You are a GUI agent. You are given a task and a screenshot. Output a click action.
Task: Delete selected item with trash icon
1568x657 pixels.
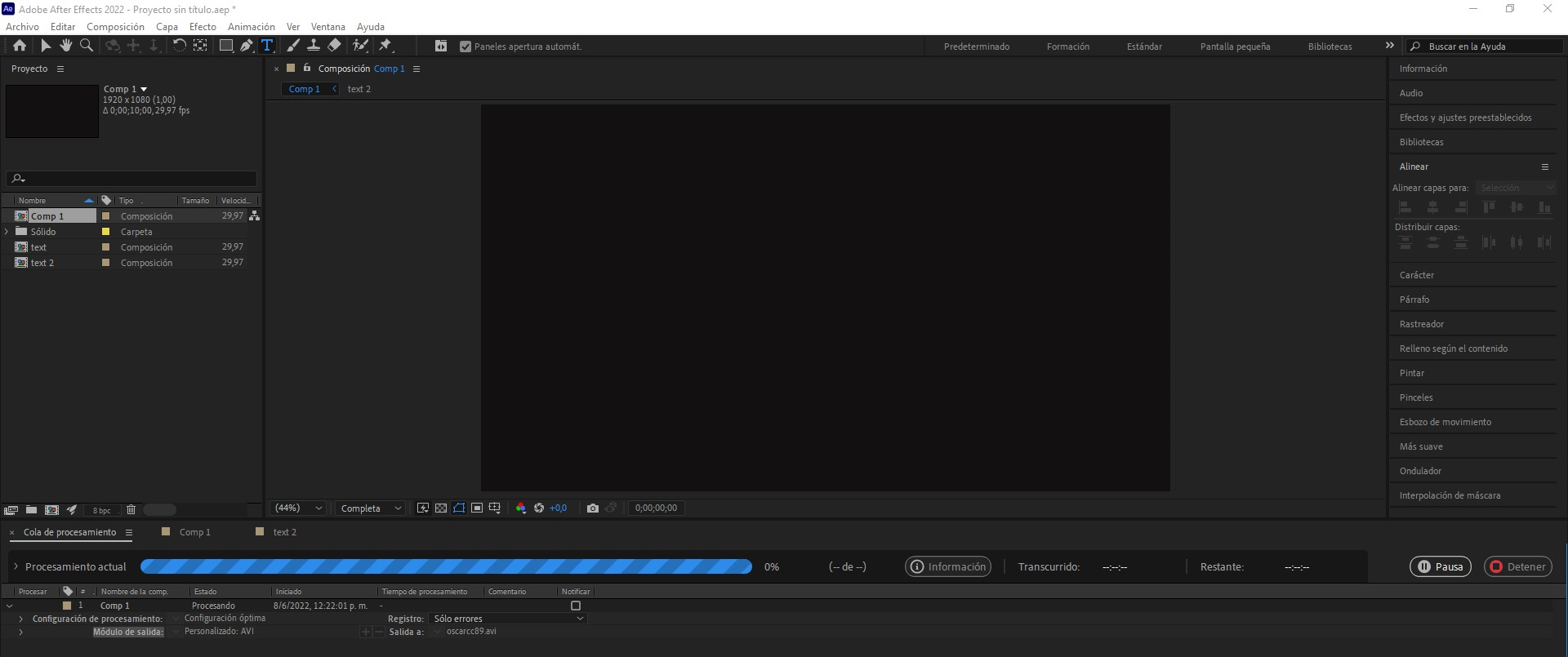(131, 510)
